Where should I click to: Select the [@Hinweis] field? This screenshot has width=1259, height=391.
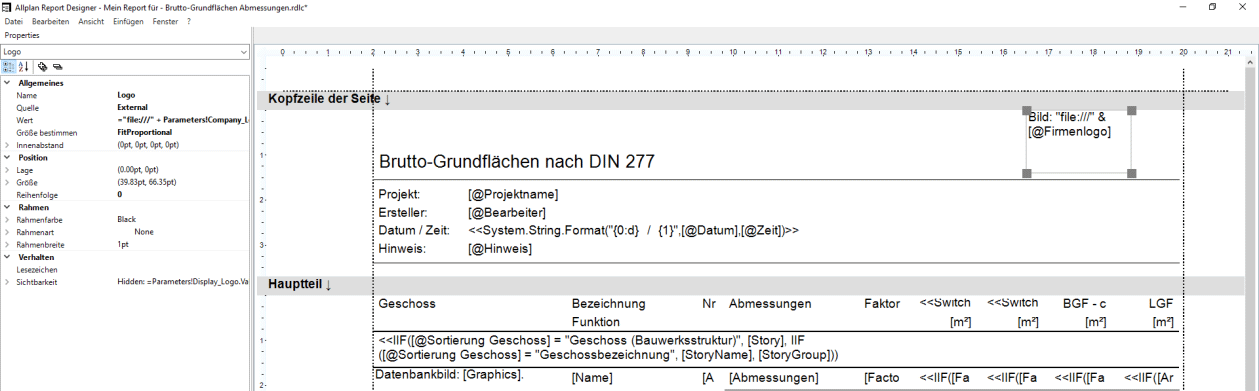pos(500,248)
